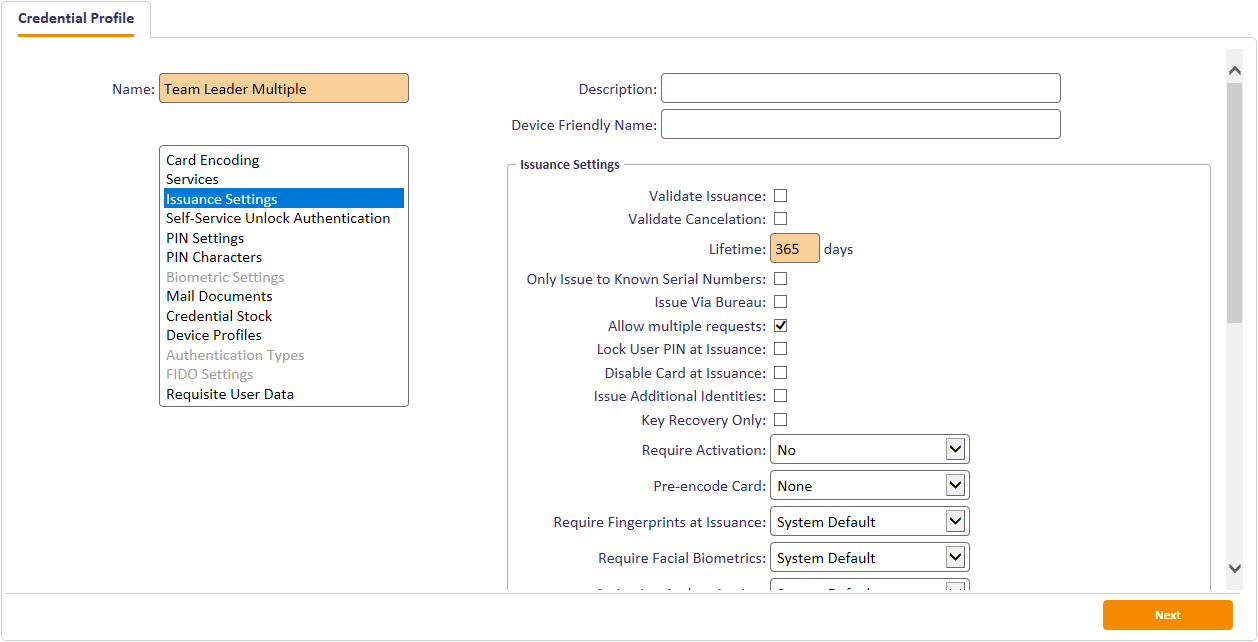1258x642 pixels.
Task: Open the Require Activation dropdown
Action: pyautogui.click(x=869, y=450)
